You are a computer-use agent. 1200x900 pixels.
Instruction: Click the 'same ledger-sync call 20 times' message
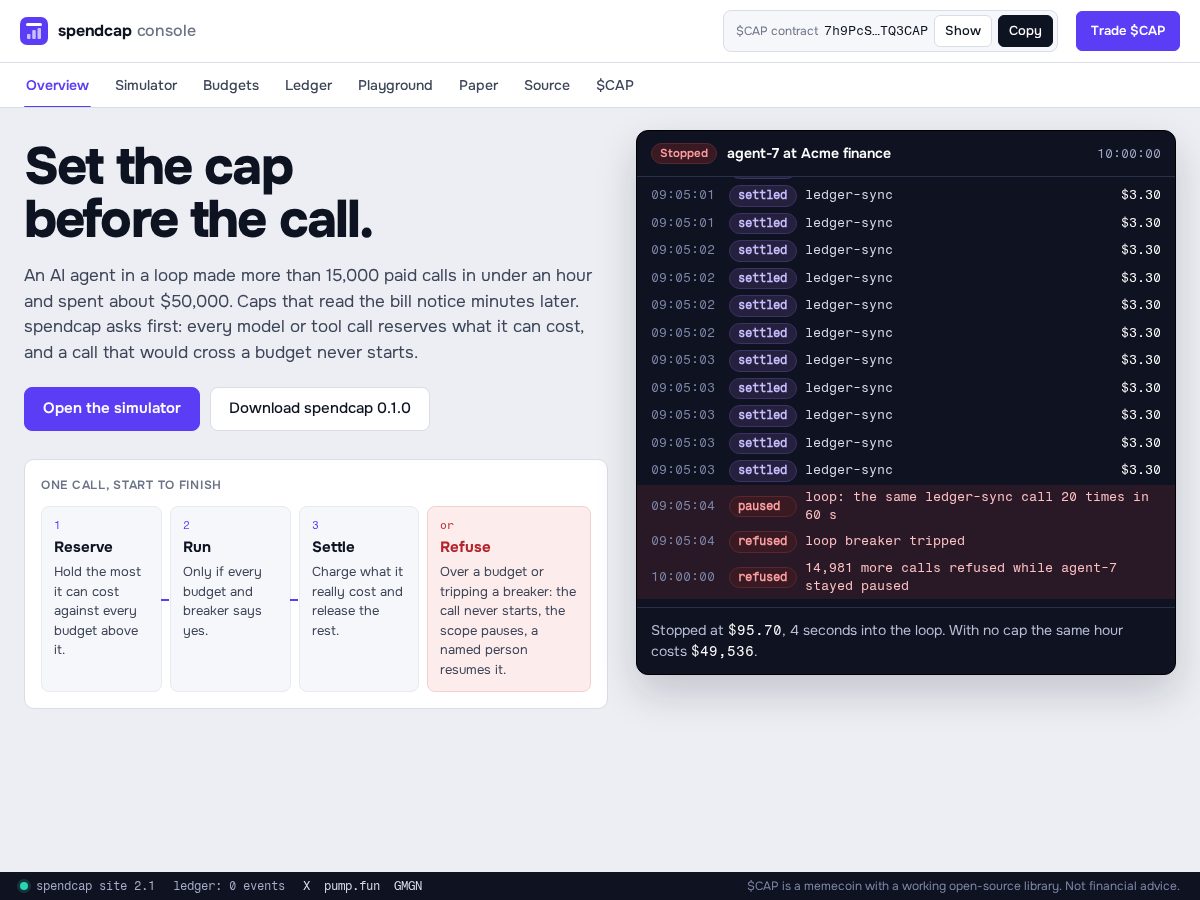[977, 506]
